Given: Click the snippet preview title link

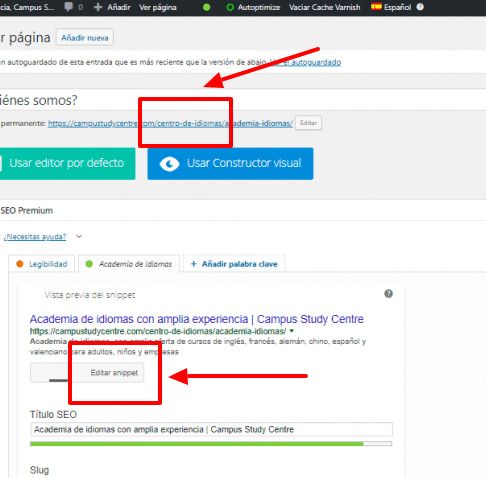Looking at the screenshot, I should [x=197, y=319].
